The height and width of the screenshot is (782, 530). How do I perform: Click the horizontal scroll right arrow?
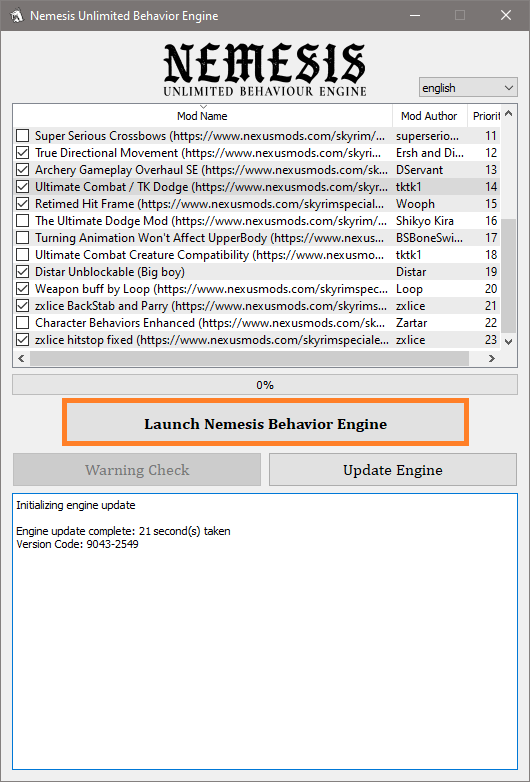click(492, 358)
